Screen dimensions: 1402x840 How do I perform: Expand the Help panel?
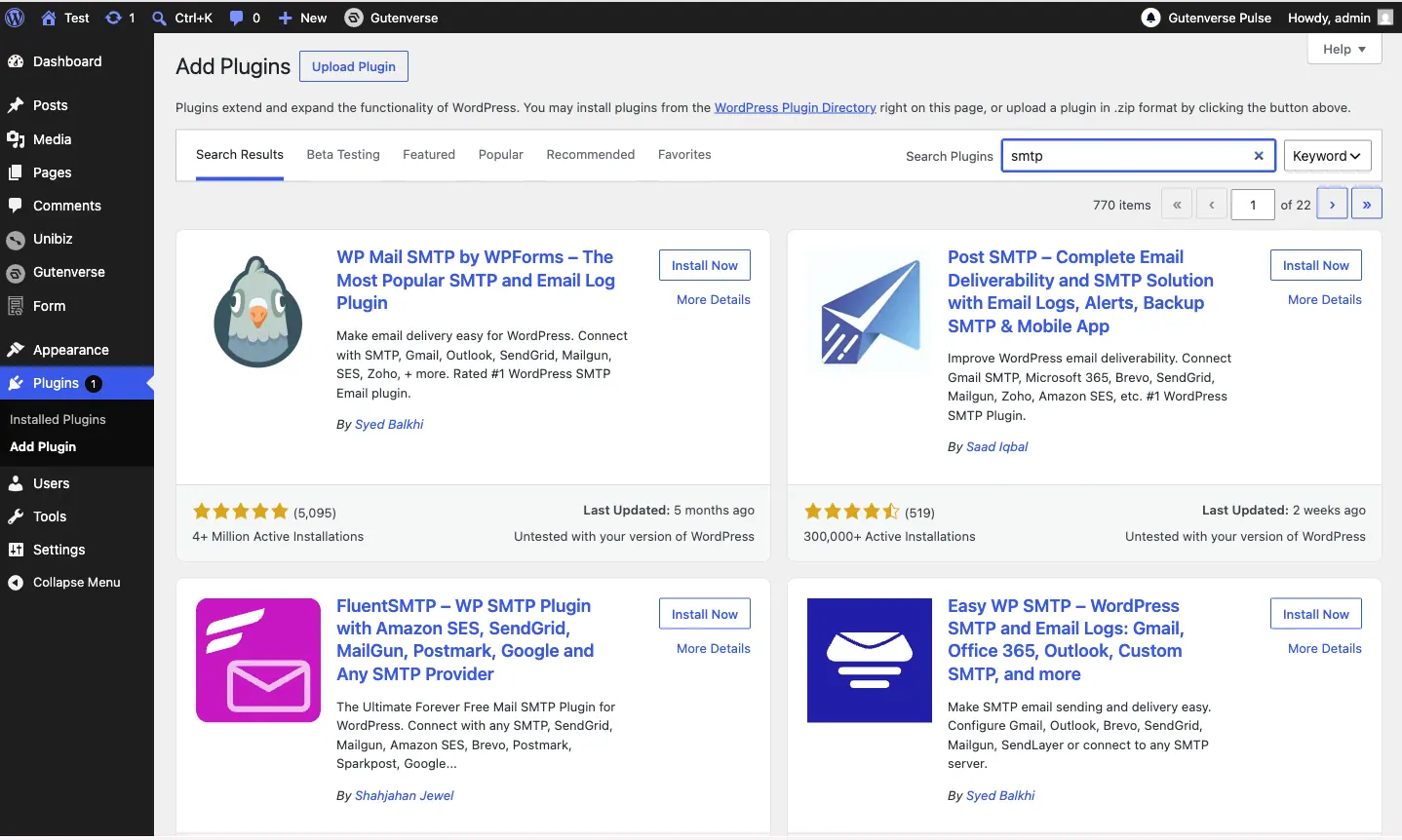click(x=1344, y=50)
